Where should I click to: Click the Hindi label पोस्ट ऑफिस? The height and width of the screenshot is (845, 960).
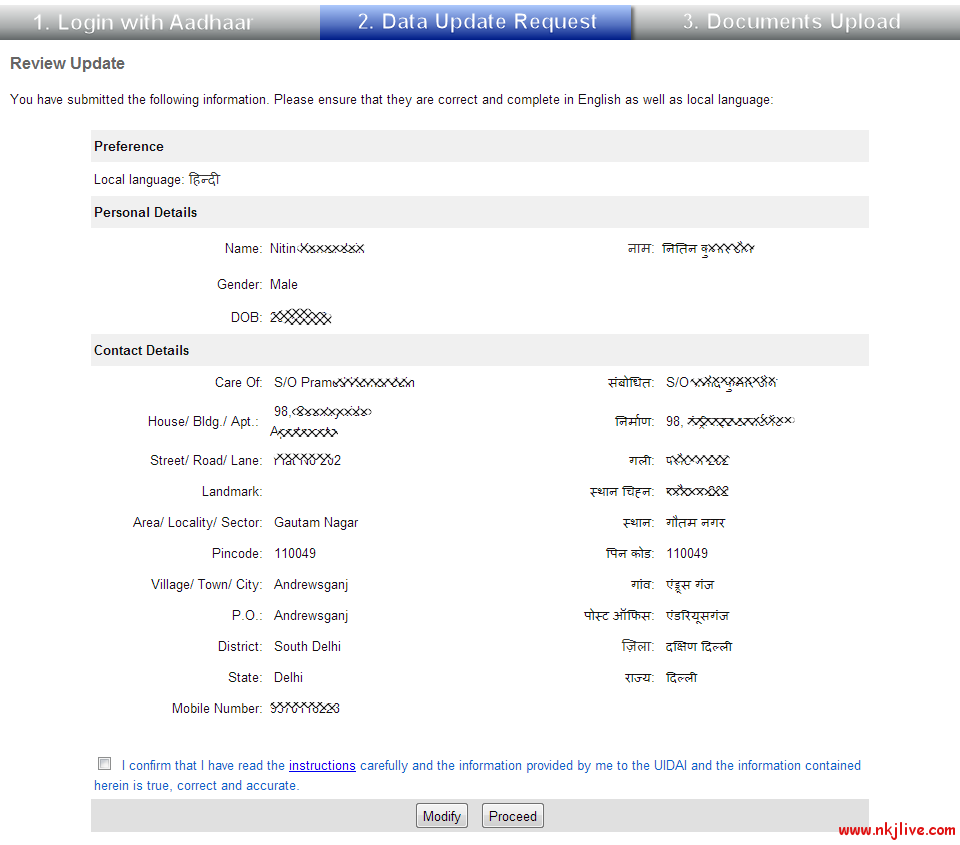point(619,616)
